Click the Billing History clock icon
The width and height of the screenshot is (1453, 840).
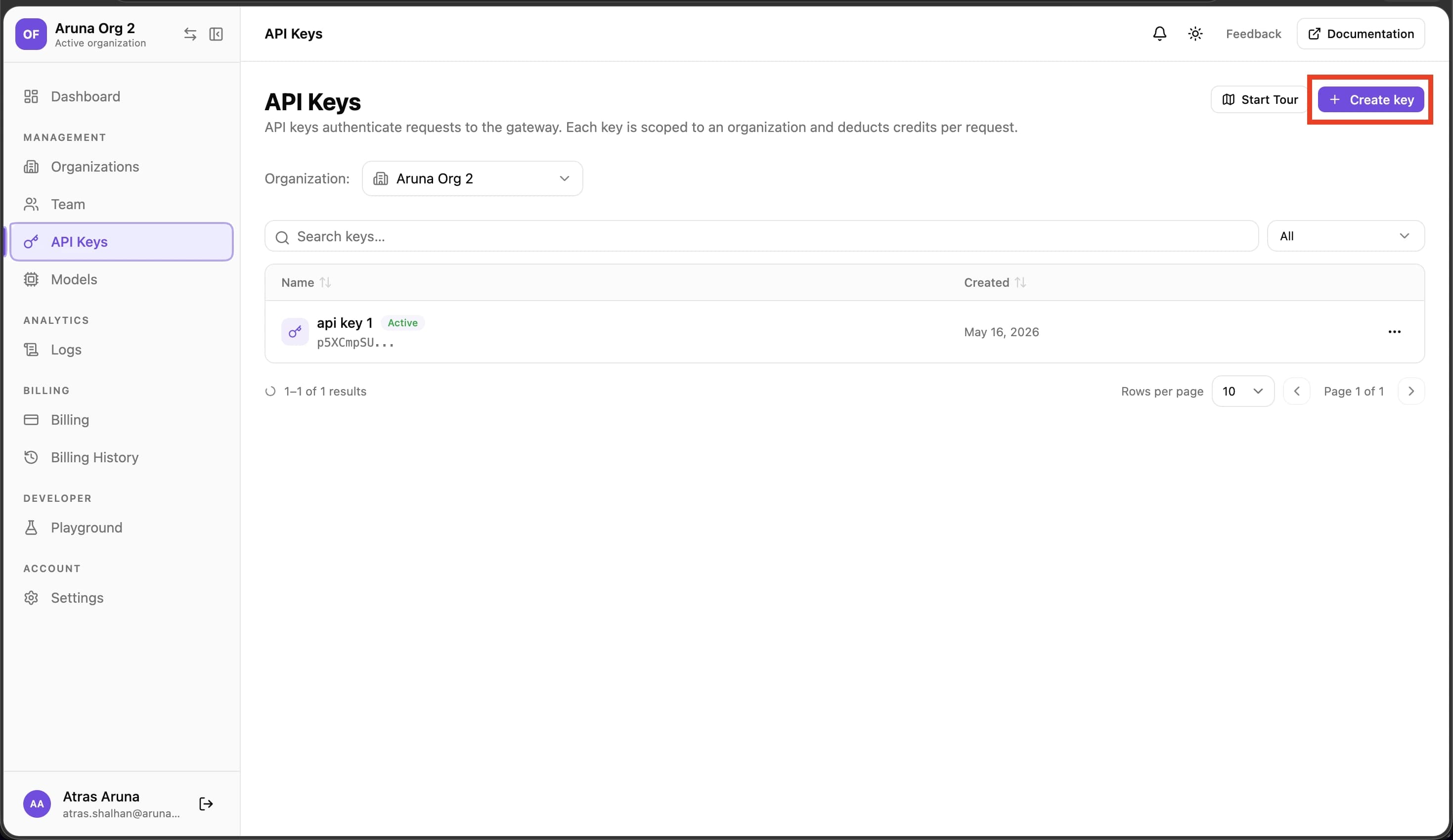click(x=31, y=457)
